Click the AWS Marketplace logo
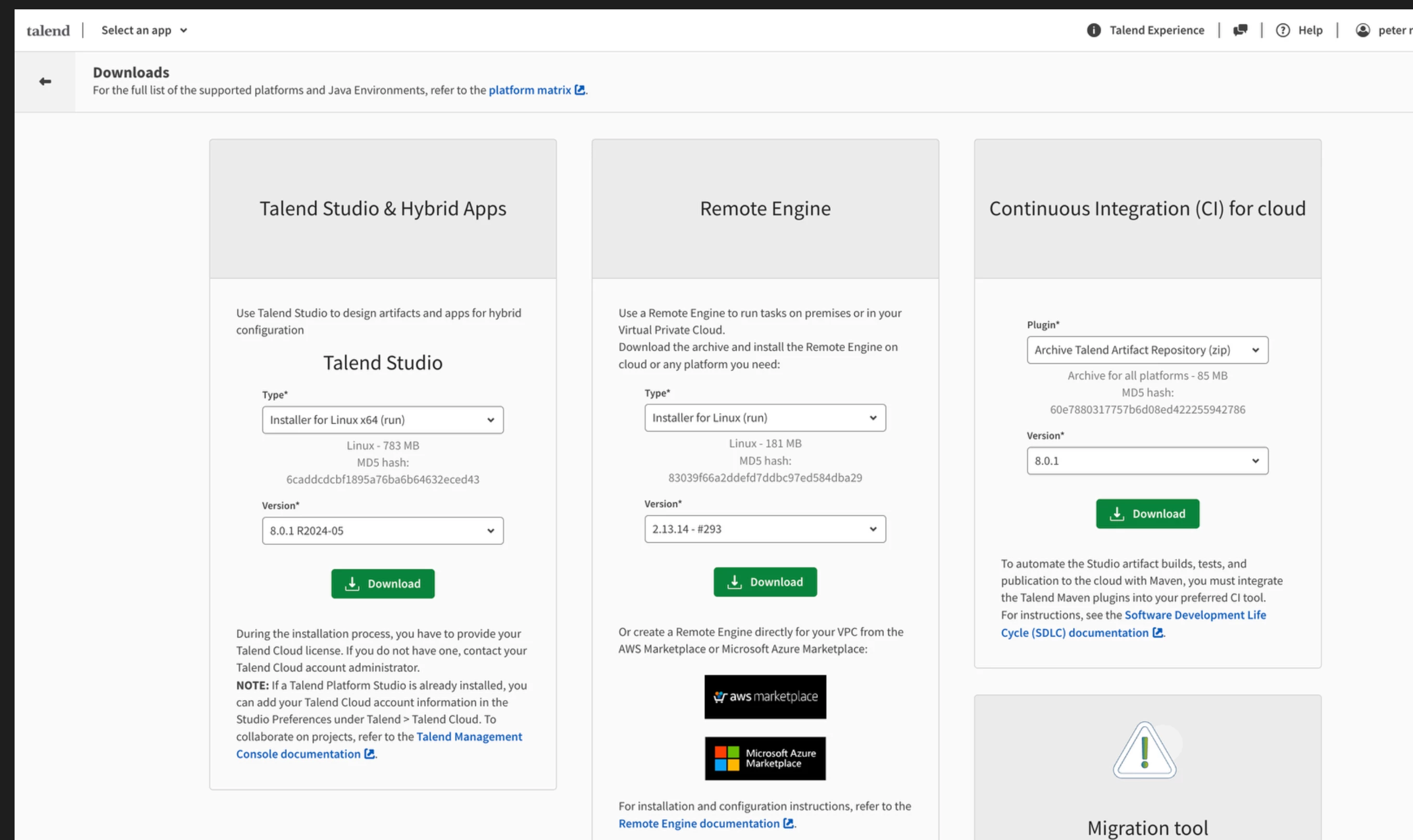Viewport: 1413px width, 840px height. pyautogui.click(x=765, y=697)
